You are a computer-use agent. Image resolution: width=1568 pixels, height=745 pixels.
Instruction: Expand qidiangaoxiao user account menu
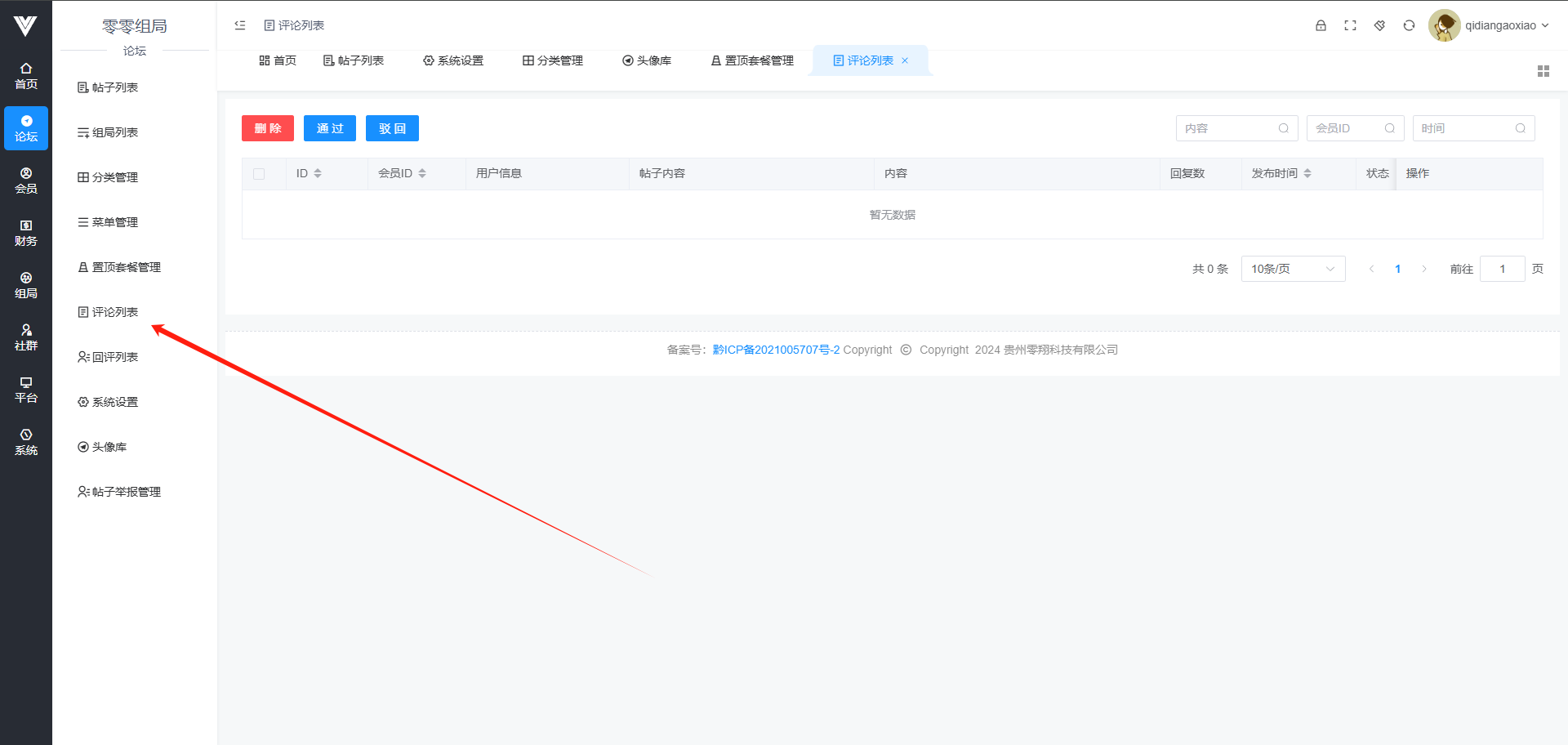1506,25
